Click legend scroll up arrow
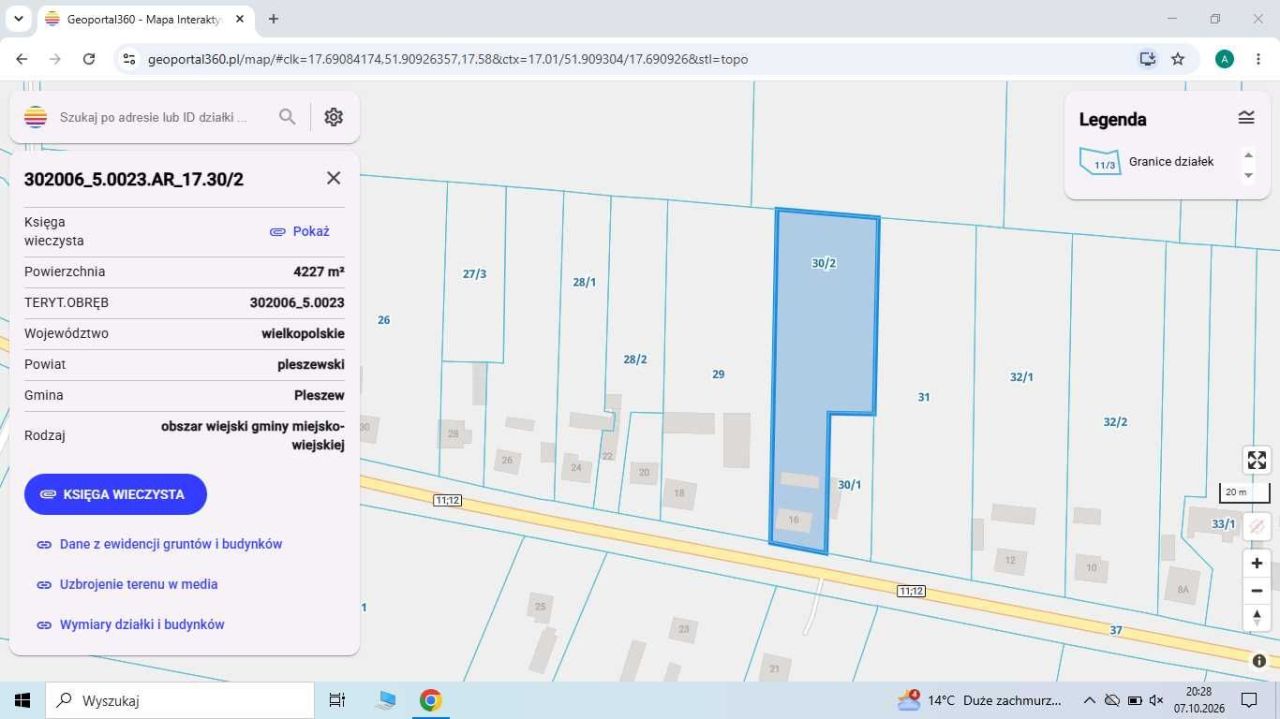This screenshot has height=719, width=1280. tap(1248, 155)
